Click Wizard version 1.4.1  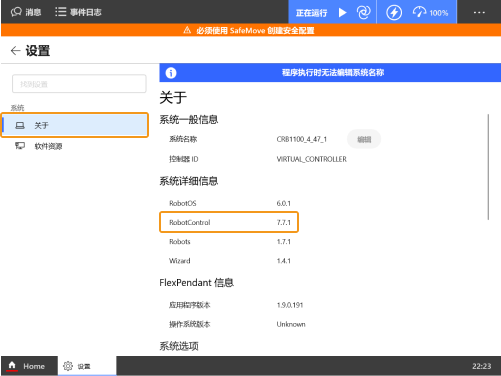pos(284,261)
